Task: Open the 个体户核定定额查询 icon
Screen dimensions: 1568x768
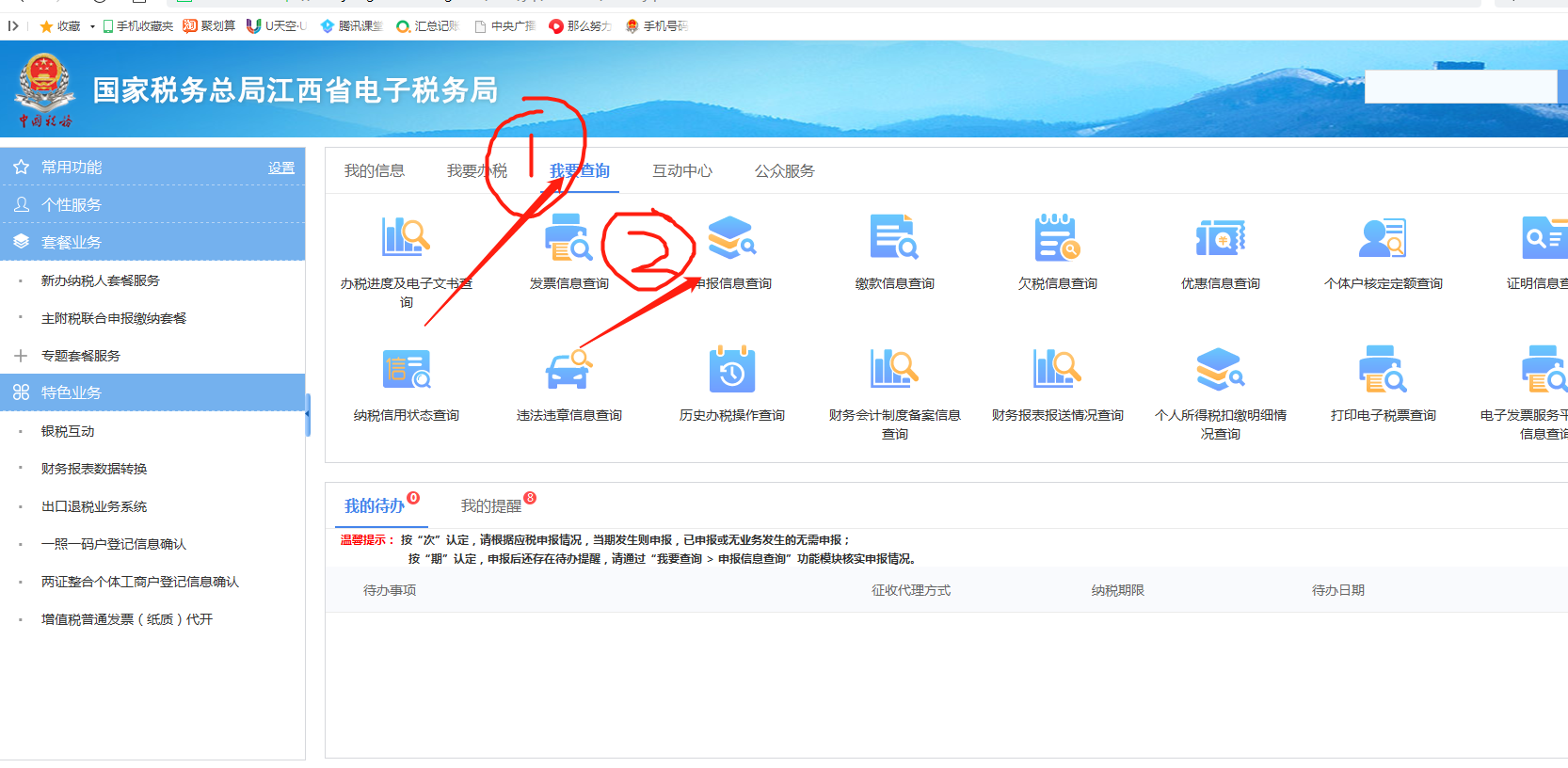Action: [1383, 237]
